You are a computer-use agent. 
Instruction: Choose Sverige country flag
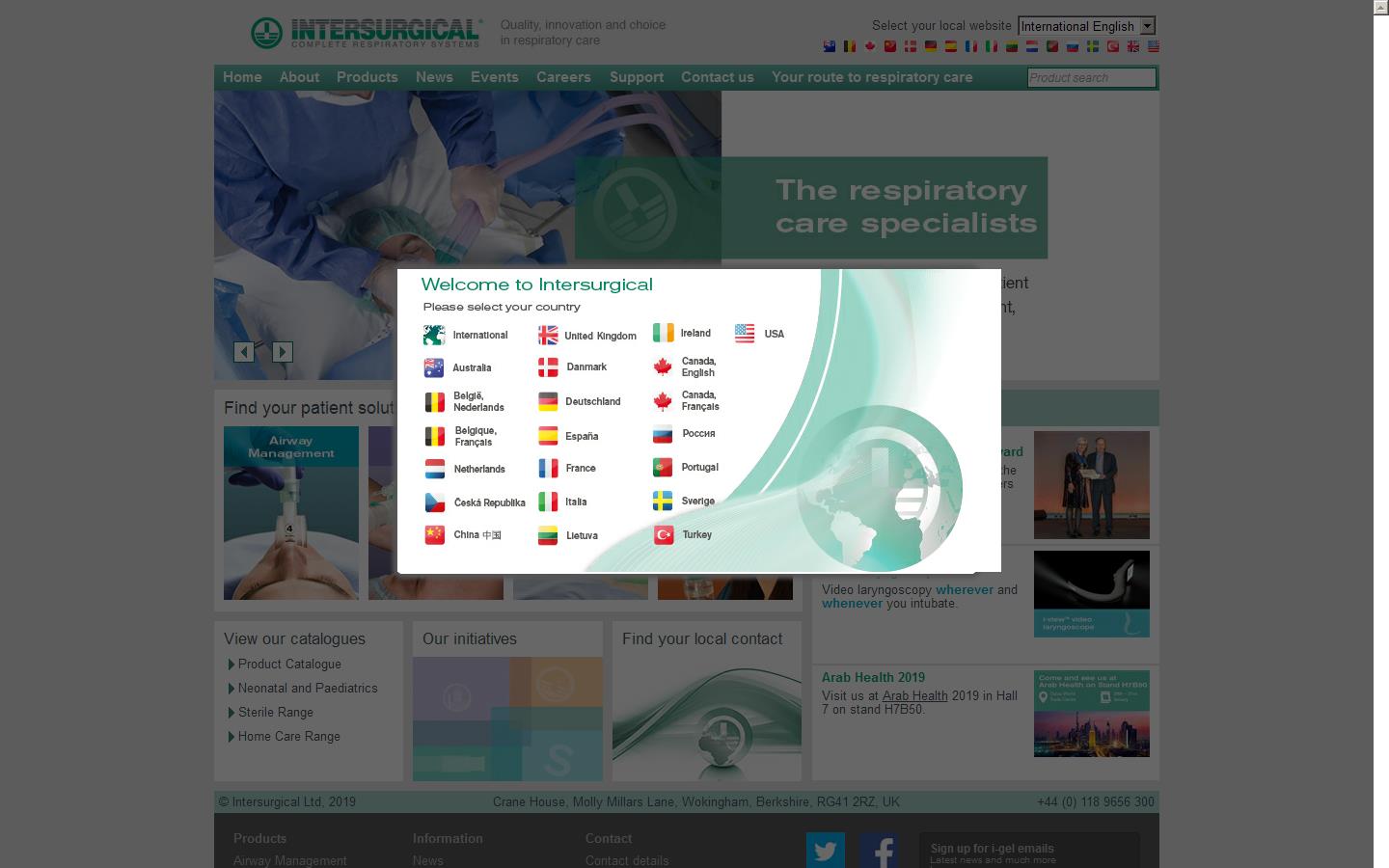point(664,502)
